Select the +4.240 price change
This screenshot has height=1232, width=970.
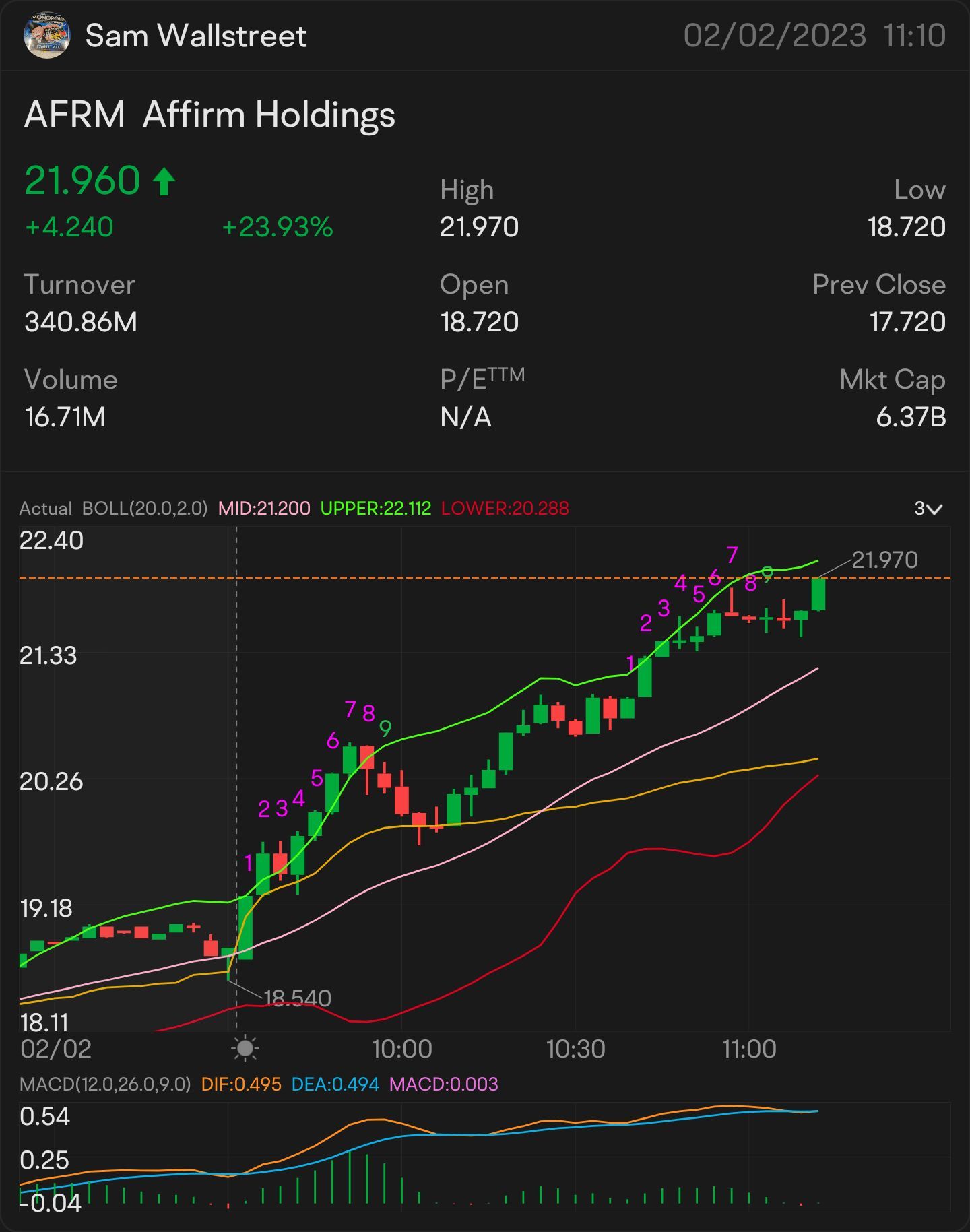click(x=69, y=227)
